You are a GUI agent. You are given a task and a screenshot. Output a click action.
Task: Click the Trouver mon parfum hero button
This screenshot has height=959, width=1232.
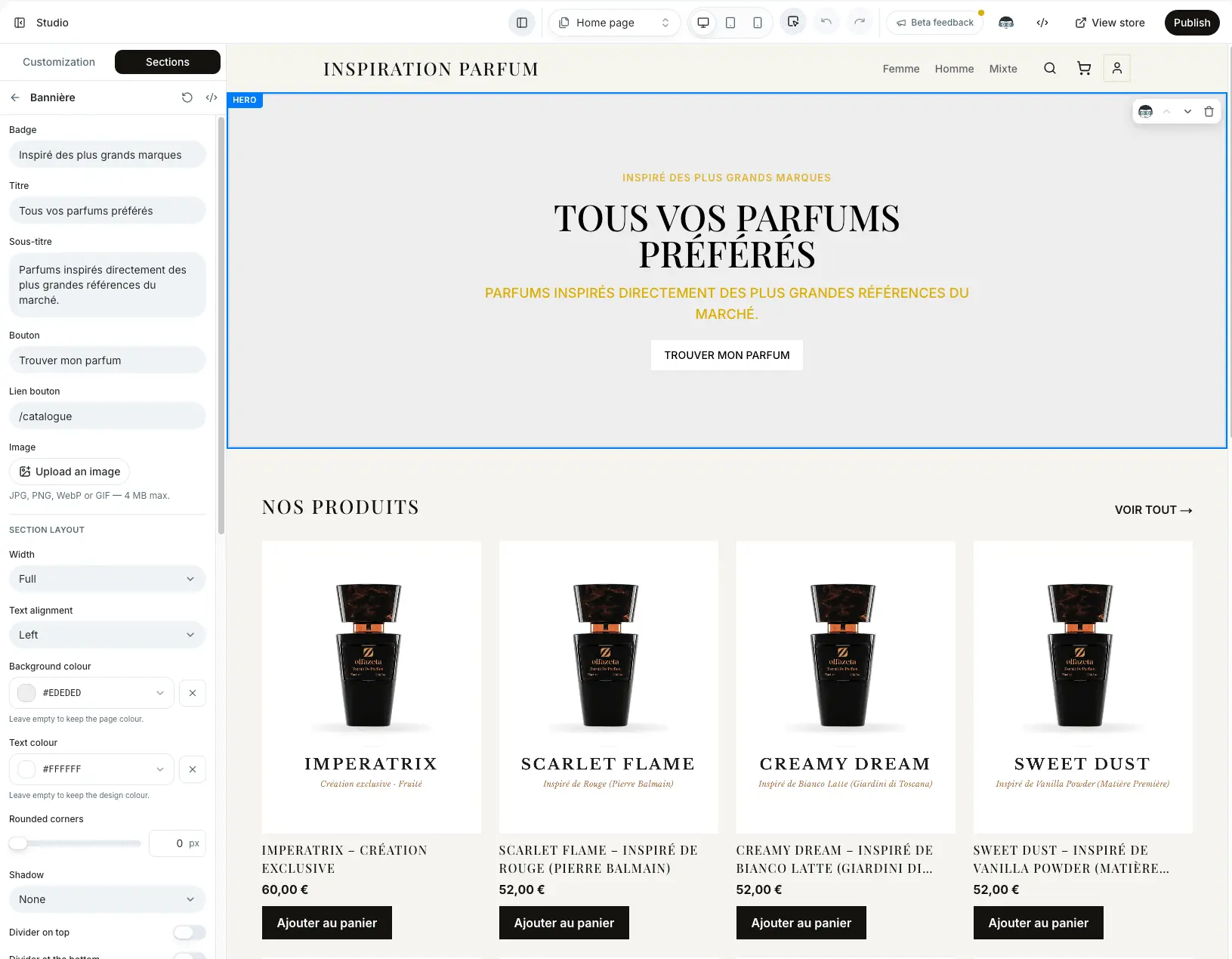(x=727, y=355)
